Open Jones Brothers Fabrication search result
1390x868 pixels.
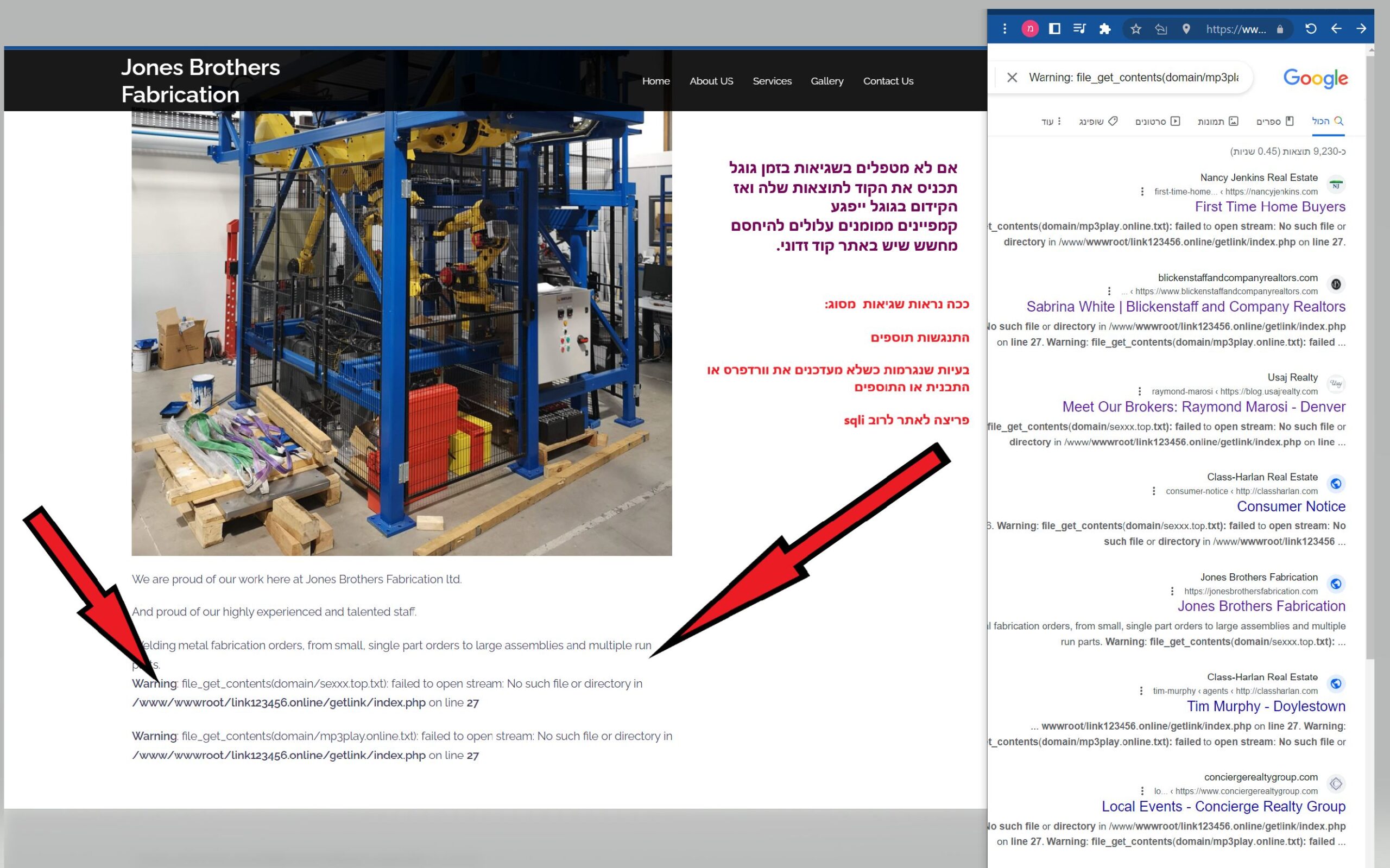[1261, 606]
